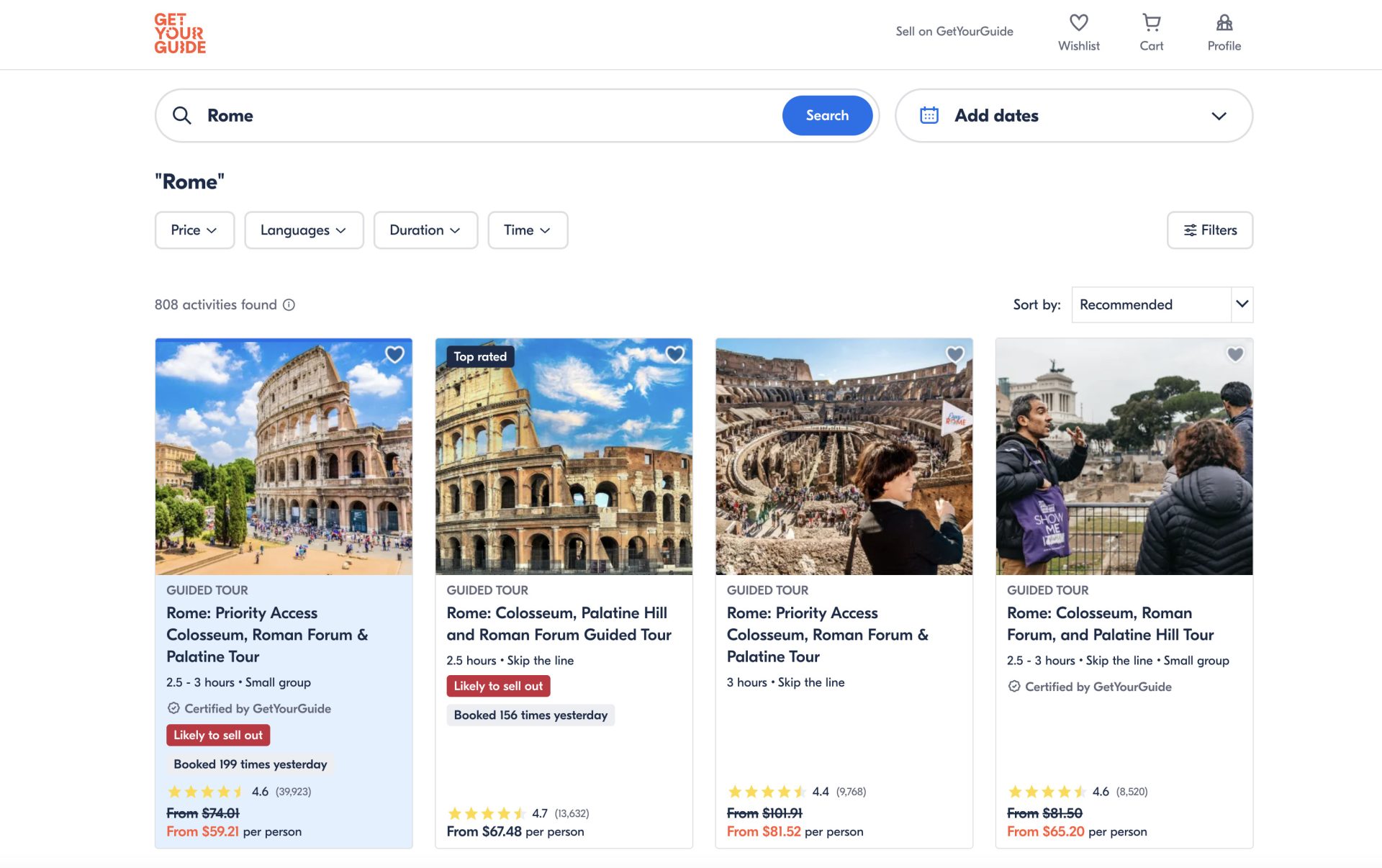Image resolution: width=1382 pixels, height=868 pixels.
Task: Expand the Languages filter dropdown
Action: (304, 230)
